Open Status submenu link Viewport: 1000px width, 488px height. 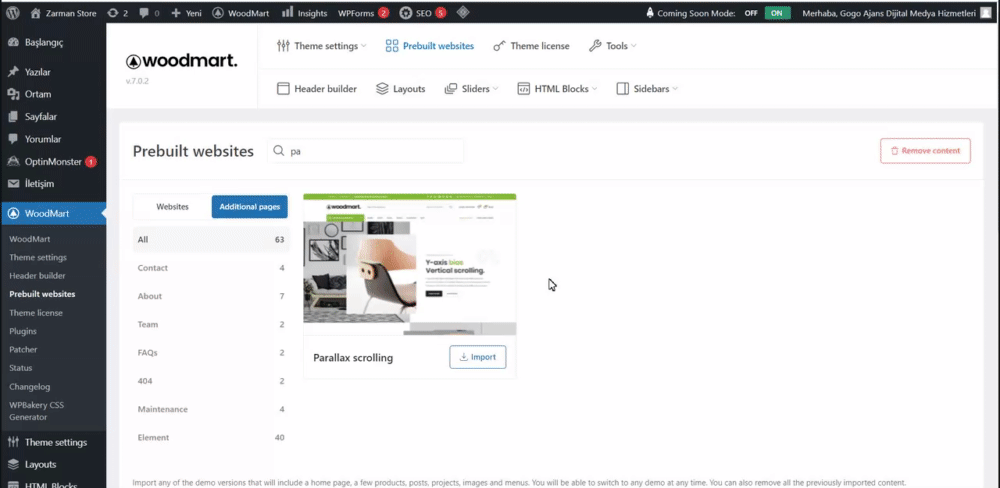tap(20, 368)
